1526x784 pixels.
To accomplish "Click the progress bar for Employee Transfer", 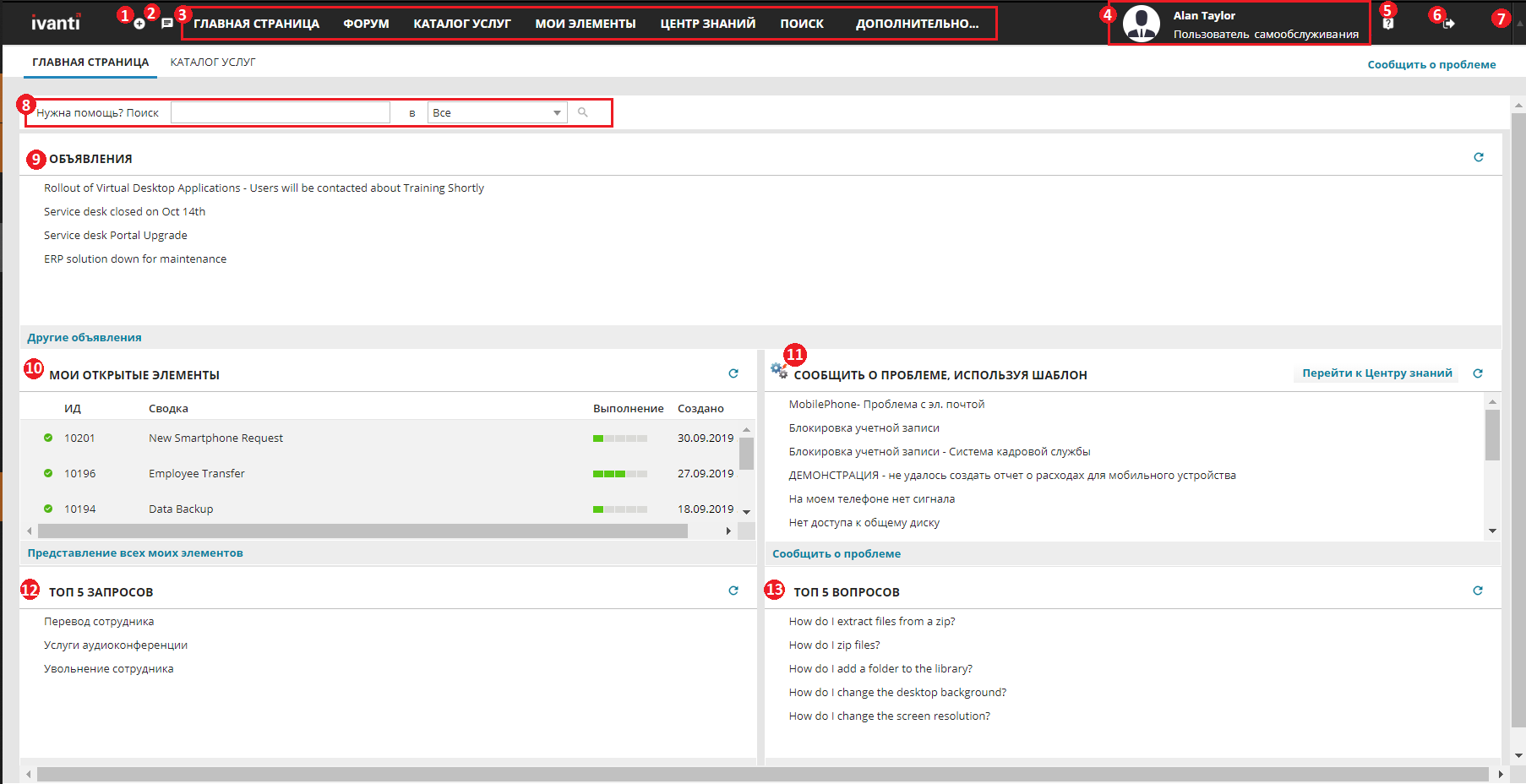I will (619, 474).
